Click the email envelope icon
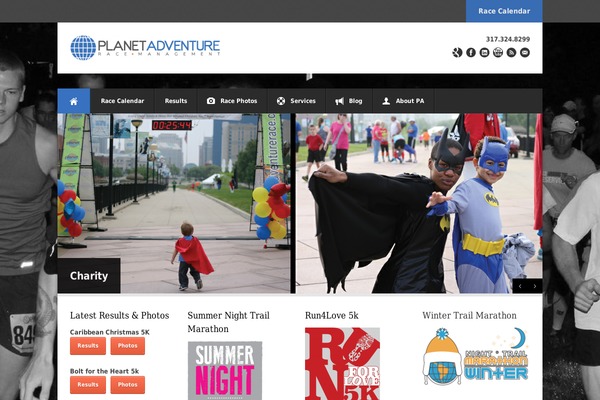This screenshot has height=400, width=600. coord(525,52)
